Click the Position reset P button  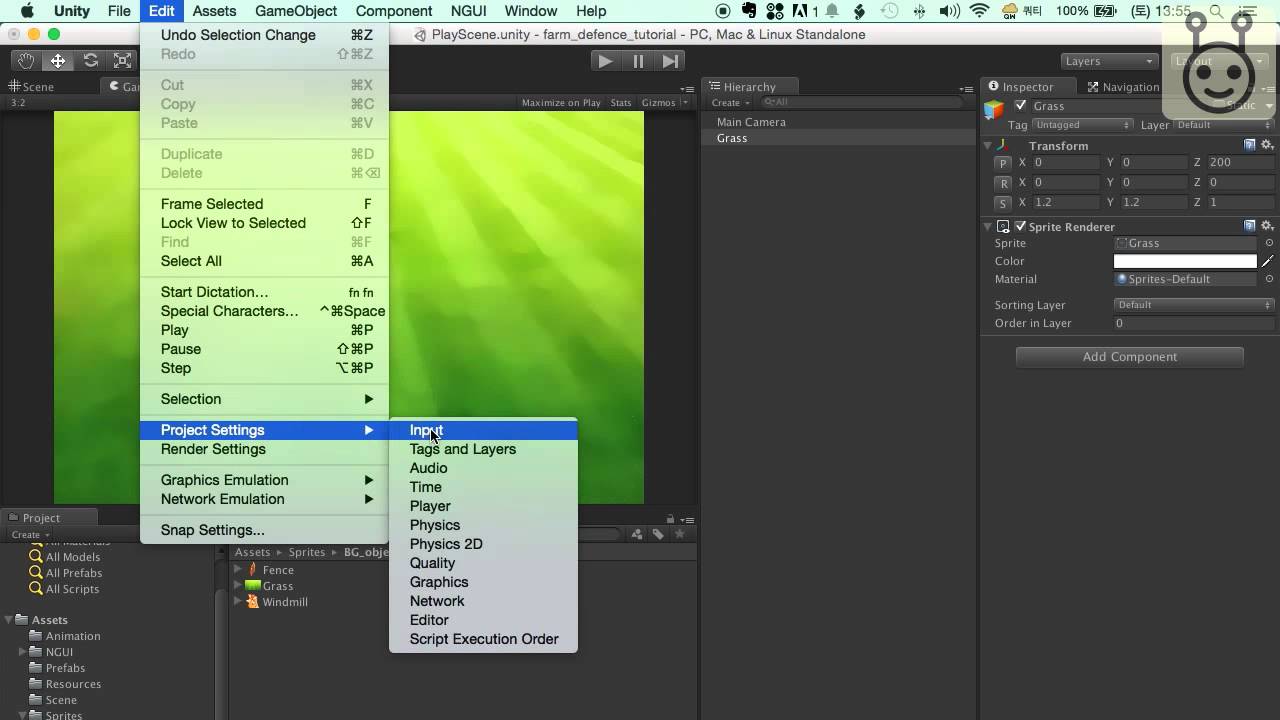(1003, 163)
